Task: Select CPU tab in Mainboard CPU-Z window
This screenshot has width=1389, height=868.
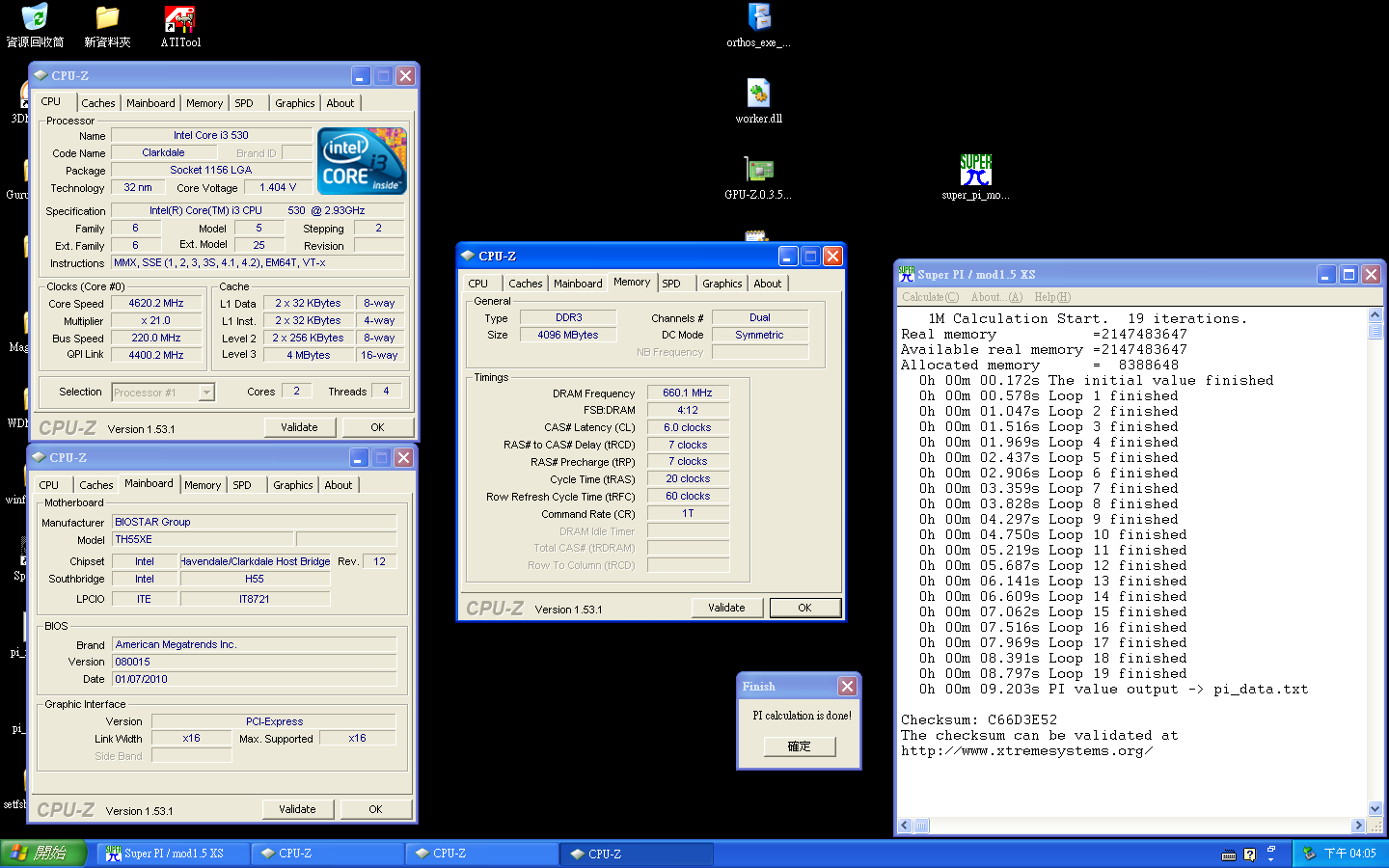Action: pos(49,485)
